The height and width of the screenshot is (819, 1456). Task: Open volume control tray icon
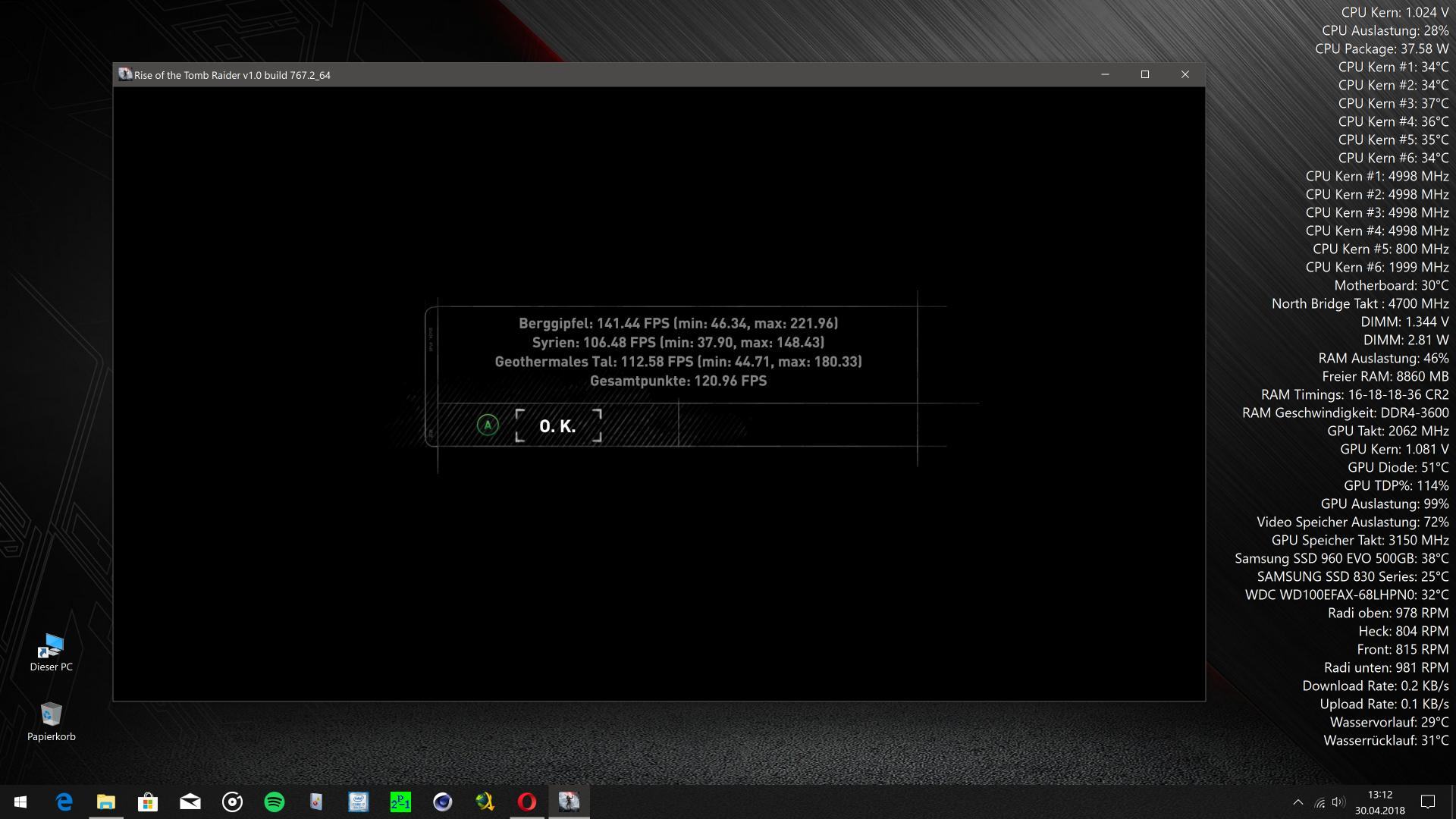(1338, 802)
